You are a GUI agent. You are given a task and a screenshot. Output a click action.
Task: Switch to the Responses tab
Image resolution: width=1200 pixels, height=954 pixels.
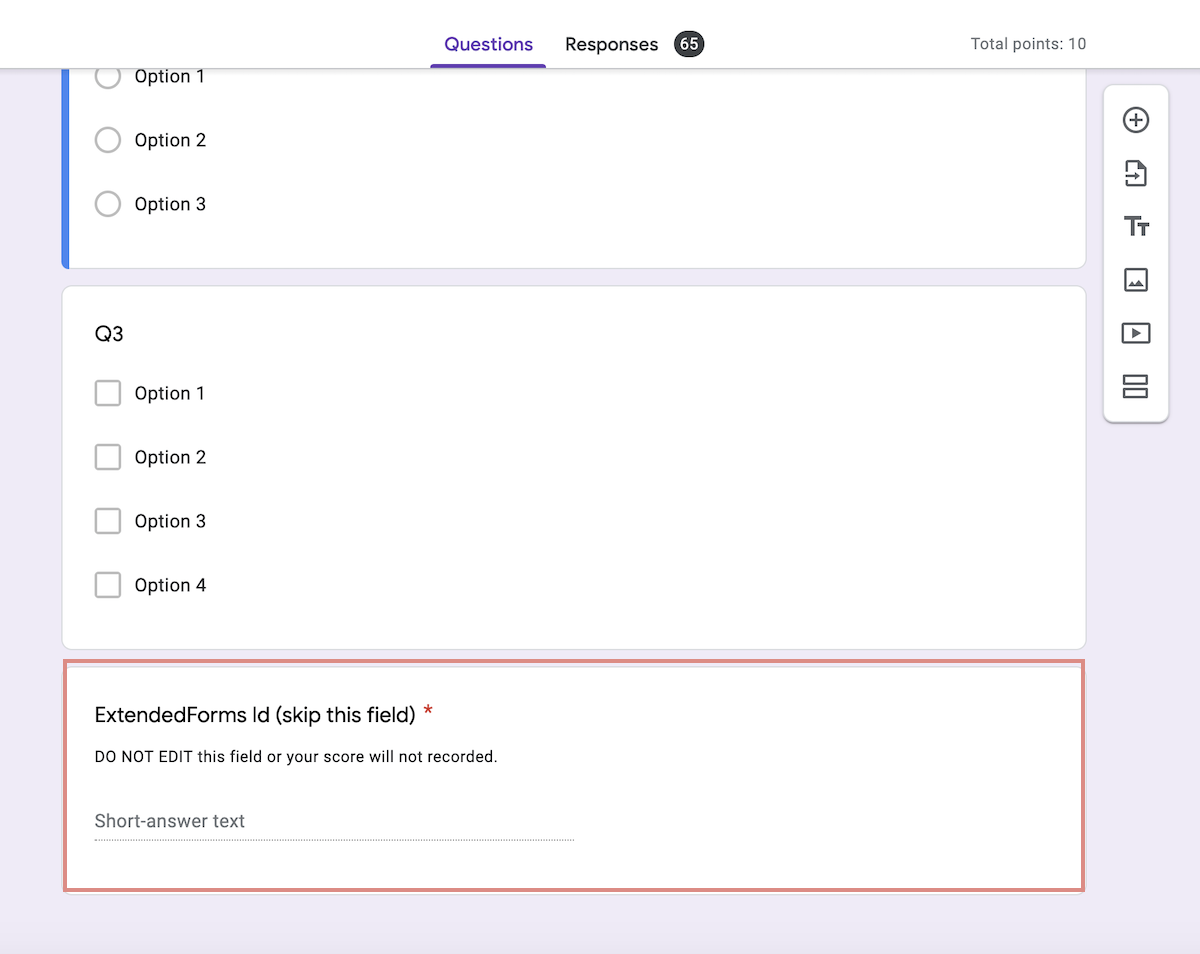(611, 44)
